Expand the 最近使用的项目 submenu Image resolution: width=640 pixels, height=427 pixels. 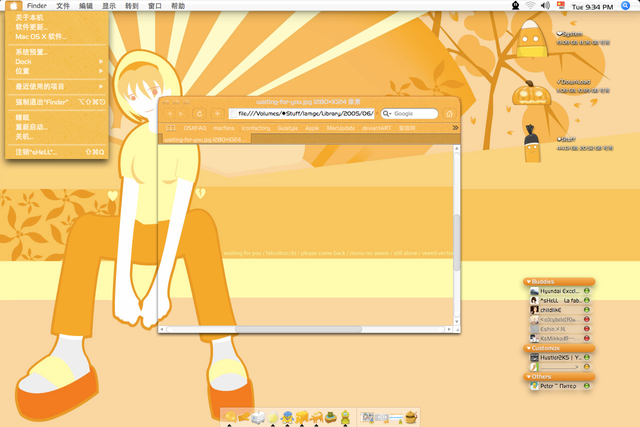(x=57, y=87)
